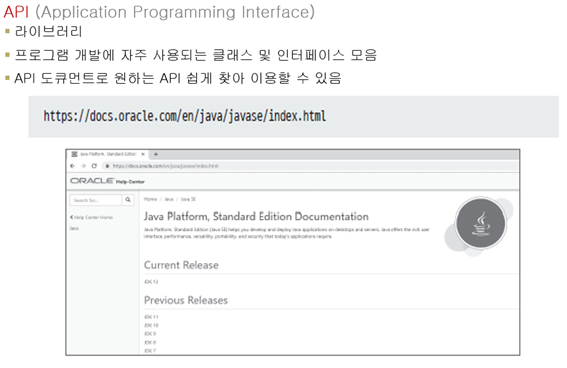Click the Java coffee cup logo

tap(481, 224)
